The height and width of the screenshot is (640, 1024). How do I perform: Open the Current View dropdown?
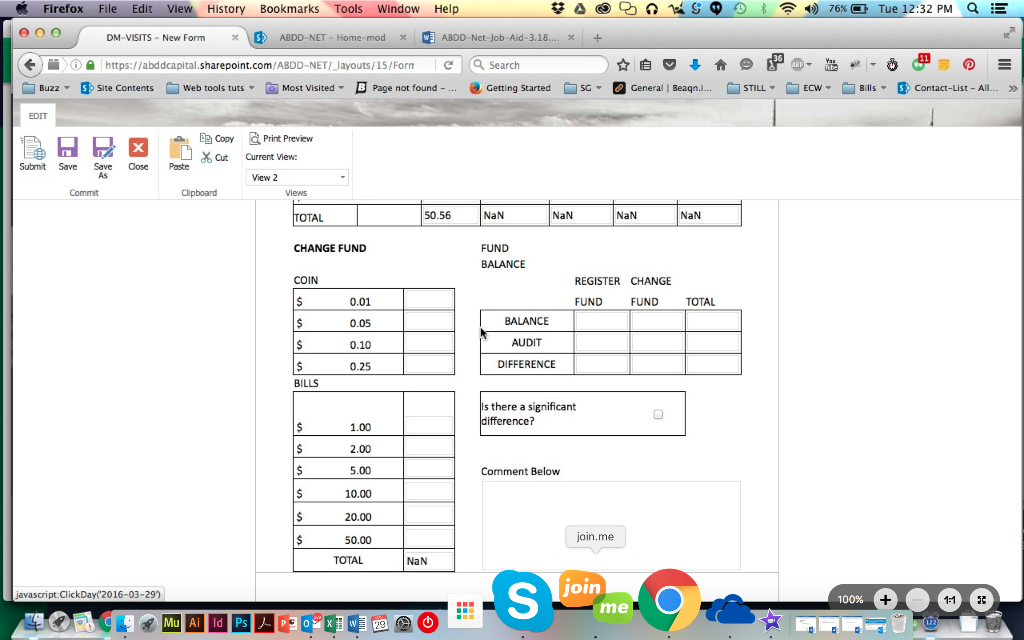click(297, 178)
